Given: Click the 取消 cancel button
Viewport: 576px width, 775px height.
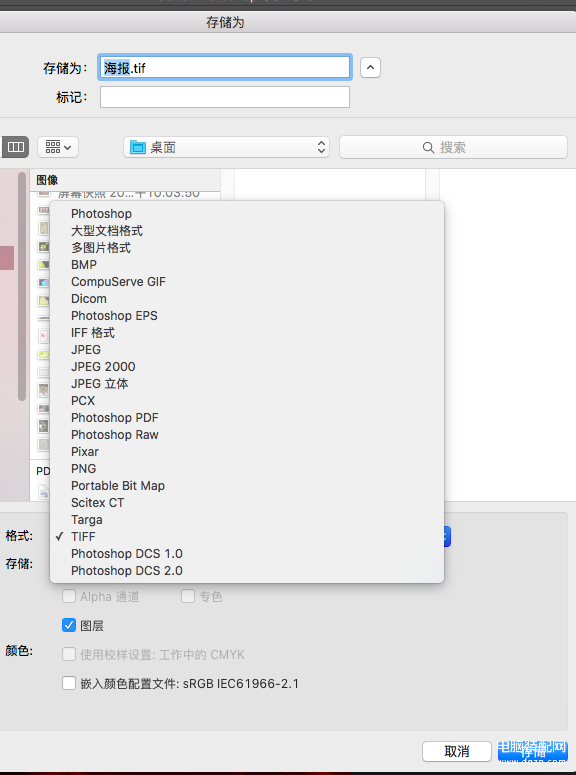Looking at the screenshot, I should 457,751.
